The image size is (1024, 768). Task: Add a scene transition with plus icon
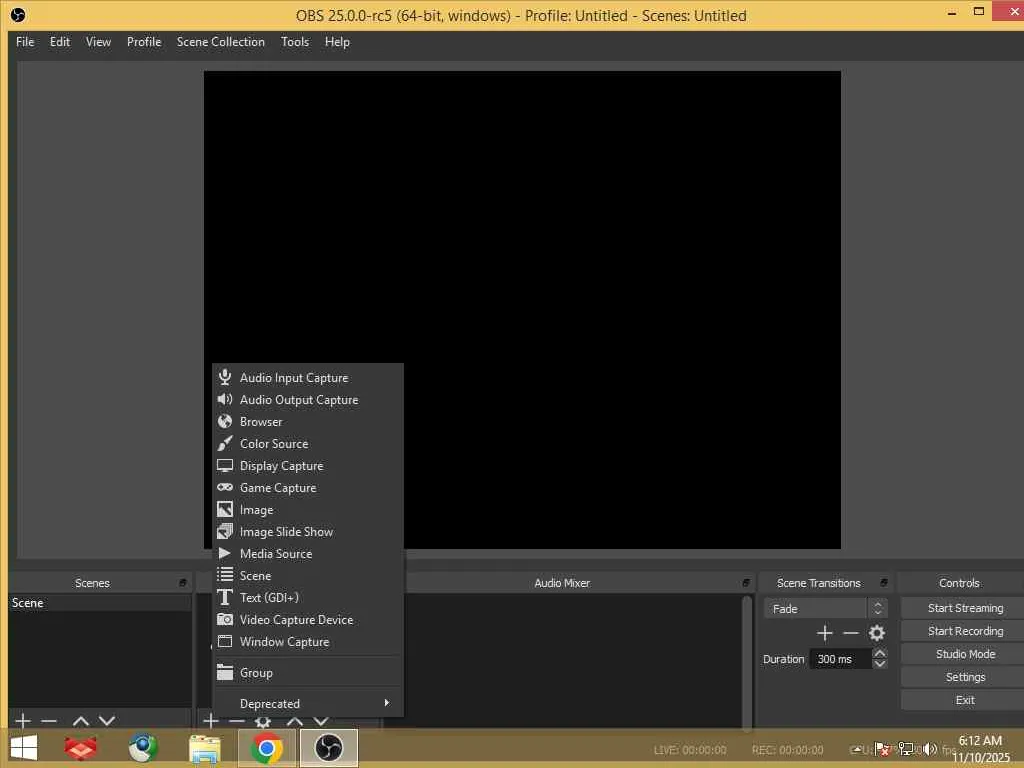point(825,633)
